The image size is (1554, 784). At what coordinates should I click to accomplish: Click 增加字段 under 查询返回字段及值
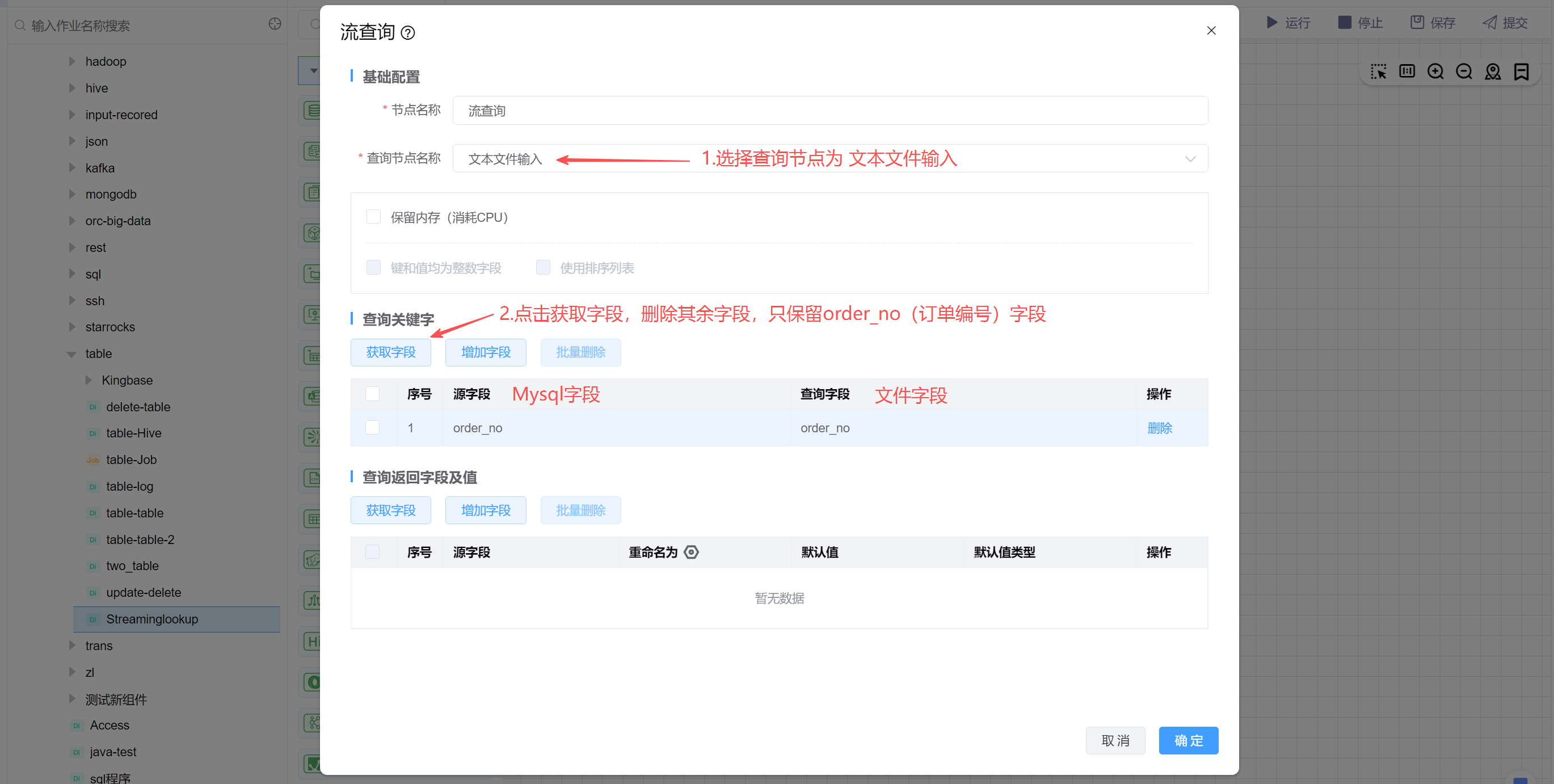485,510
